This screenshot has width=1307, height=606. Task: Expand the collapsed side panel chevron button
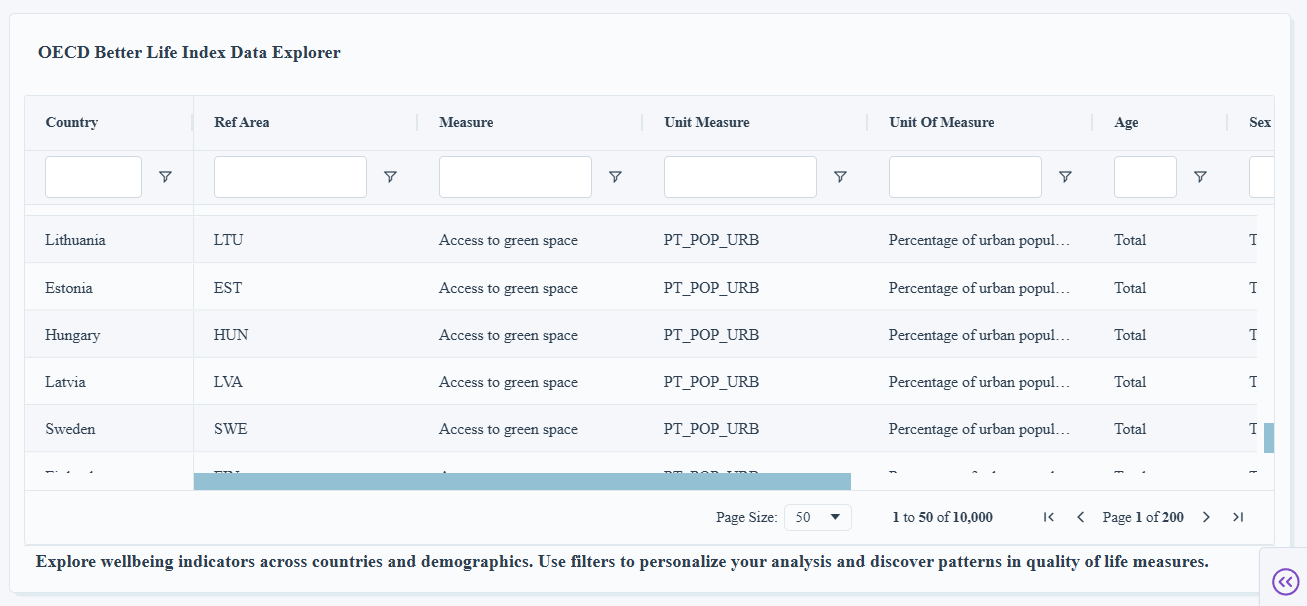click(x=1284, y=581)
